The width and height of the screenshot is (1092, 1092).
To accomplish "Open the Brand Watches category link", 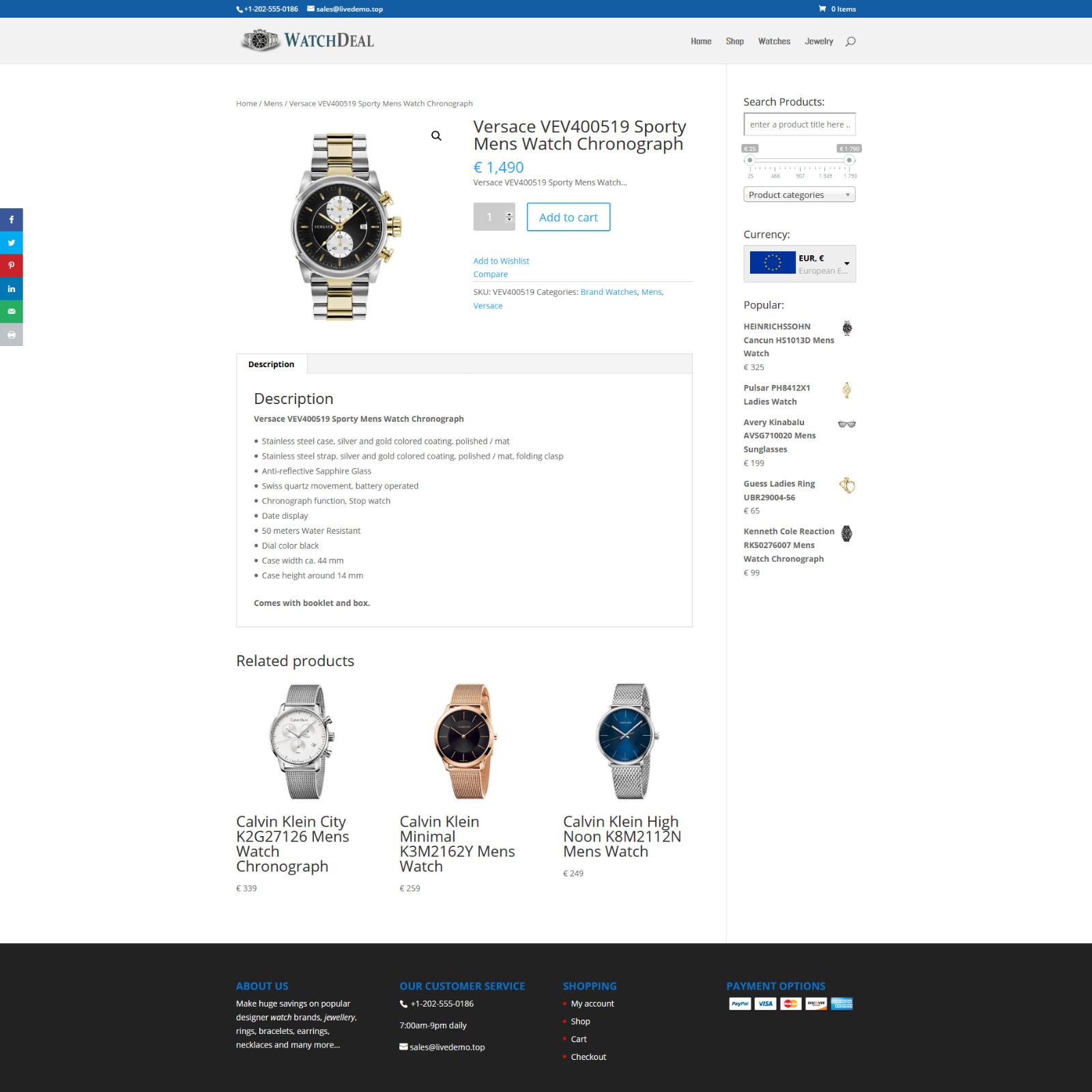I will point(609,292).
